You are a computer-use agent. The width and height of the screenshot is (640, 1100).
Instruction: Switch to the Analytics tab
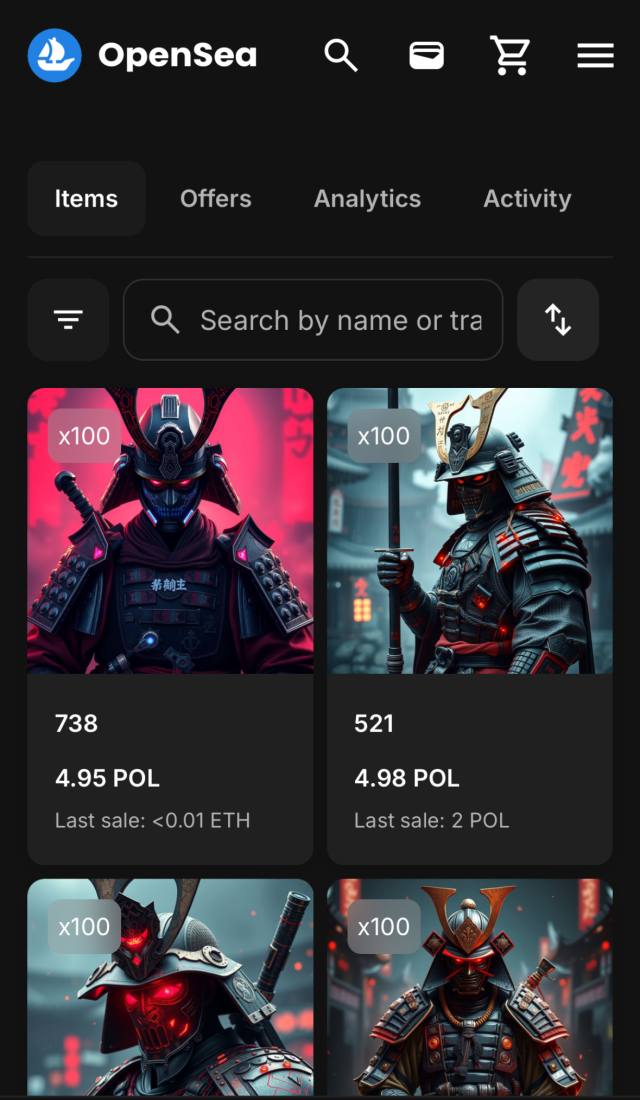click(367, 199)
